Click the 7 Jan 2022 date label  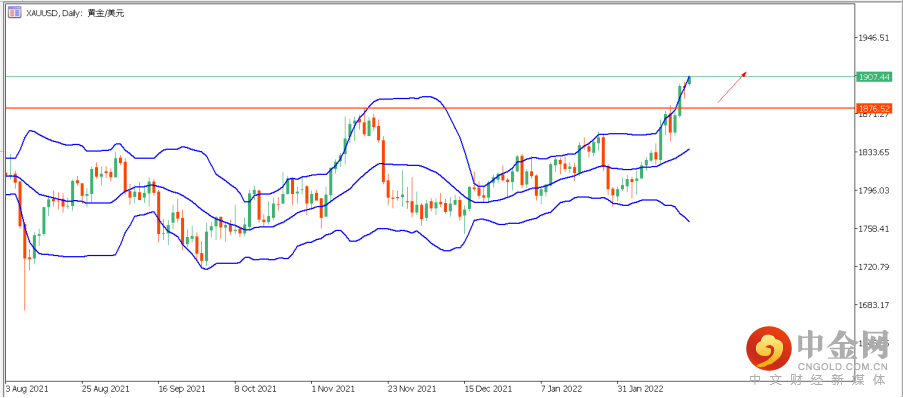562,388
